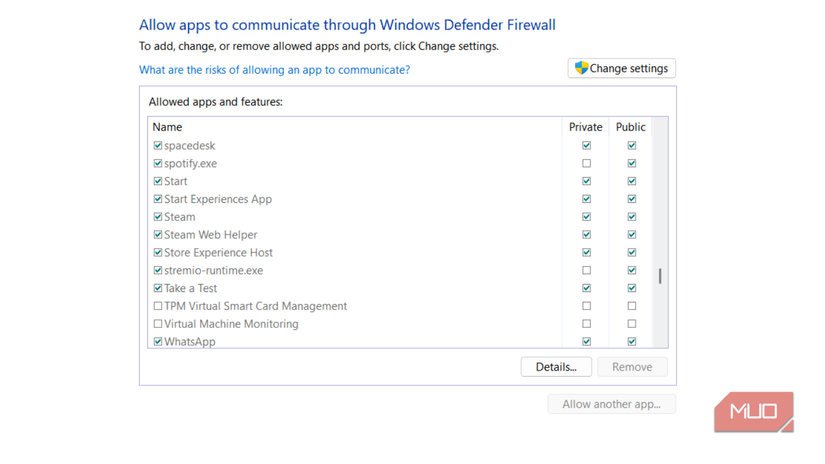Viewport: 825px width, 464px height.
Task: Uncheck Public for Start Experiences App
Action: [x=632, y=199]
